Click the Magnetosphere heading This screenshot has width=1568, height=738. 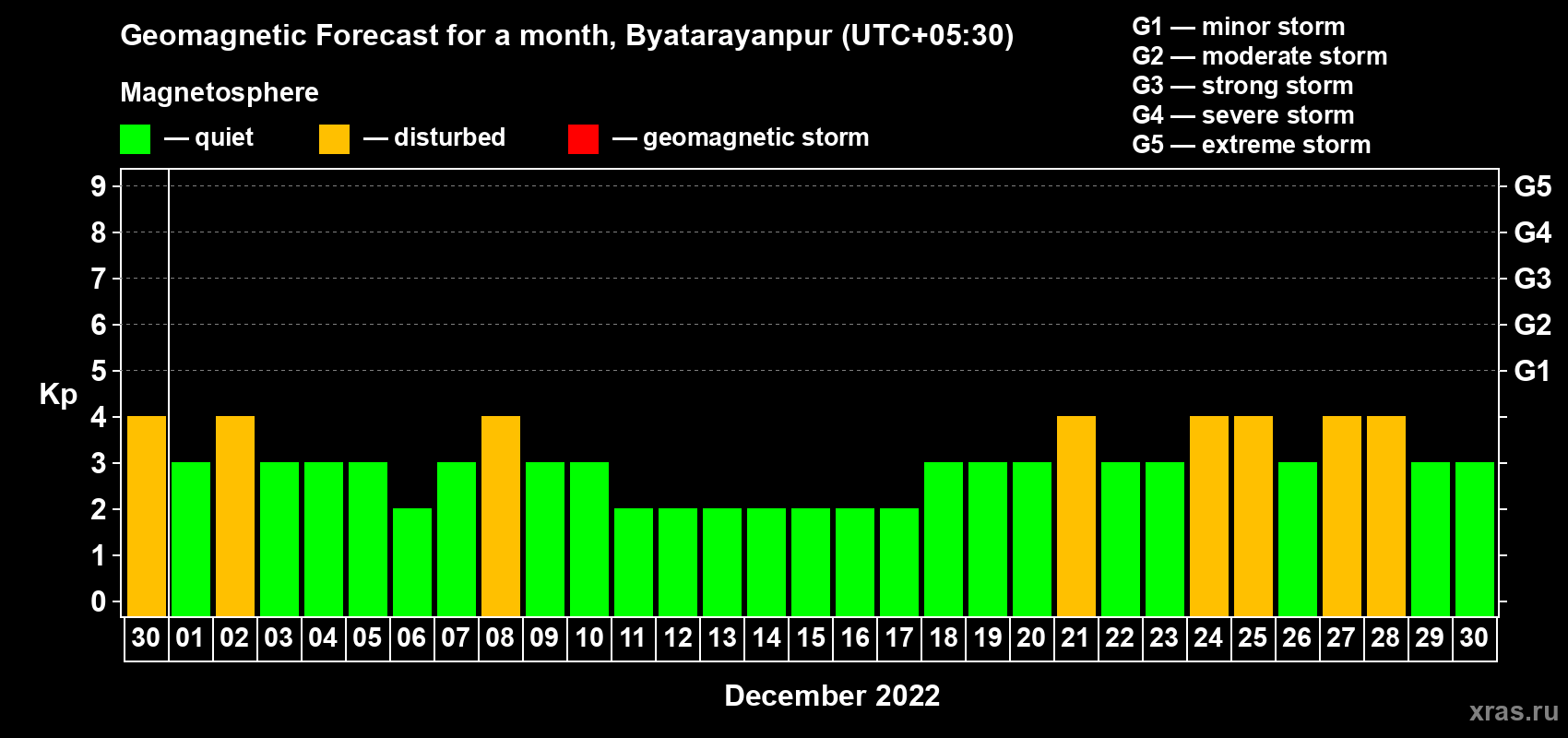pos(220,93)
